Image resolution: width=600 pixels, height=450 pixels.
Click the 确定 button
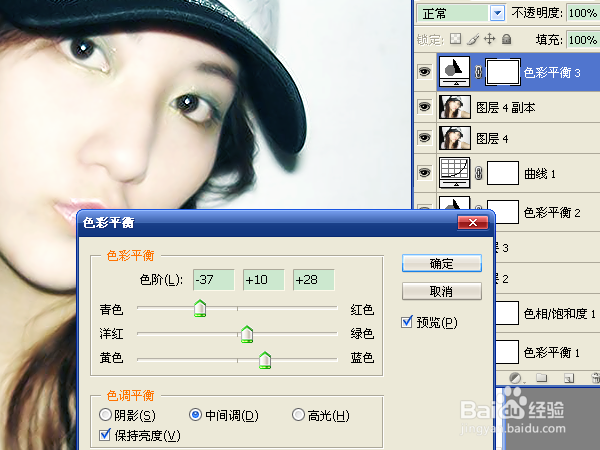pos(442,264)
